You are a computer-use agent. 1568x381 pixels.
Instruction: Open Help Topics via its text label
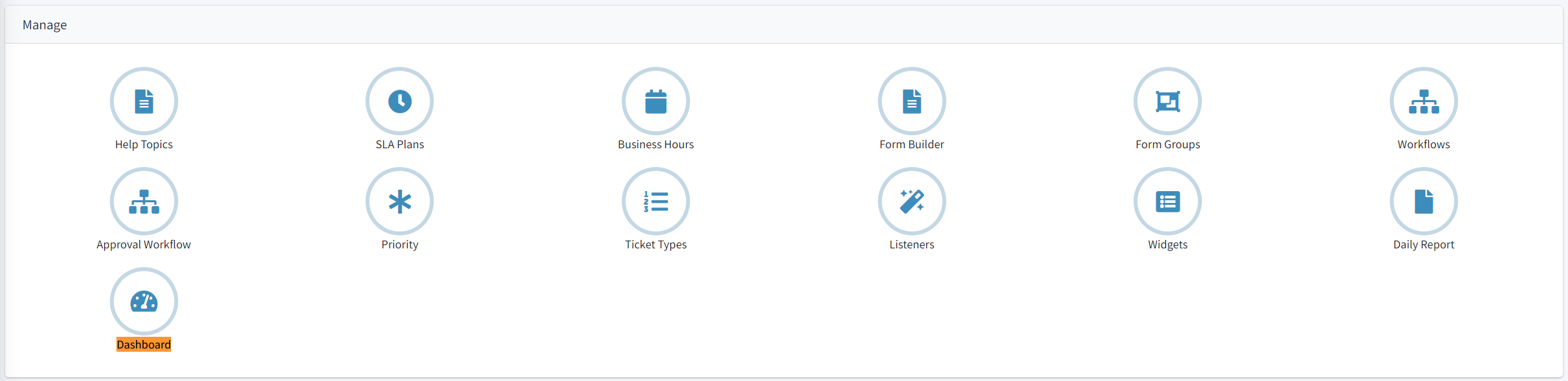point(144,144)
